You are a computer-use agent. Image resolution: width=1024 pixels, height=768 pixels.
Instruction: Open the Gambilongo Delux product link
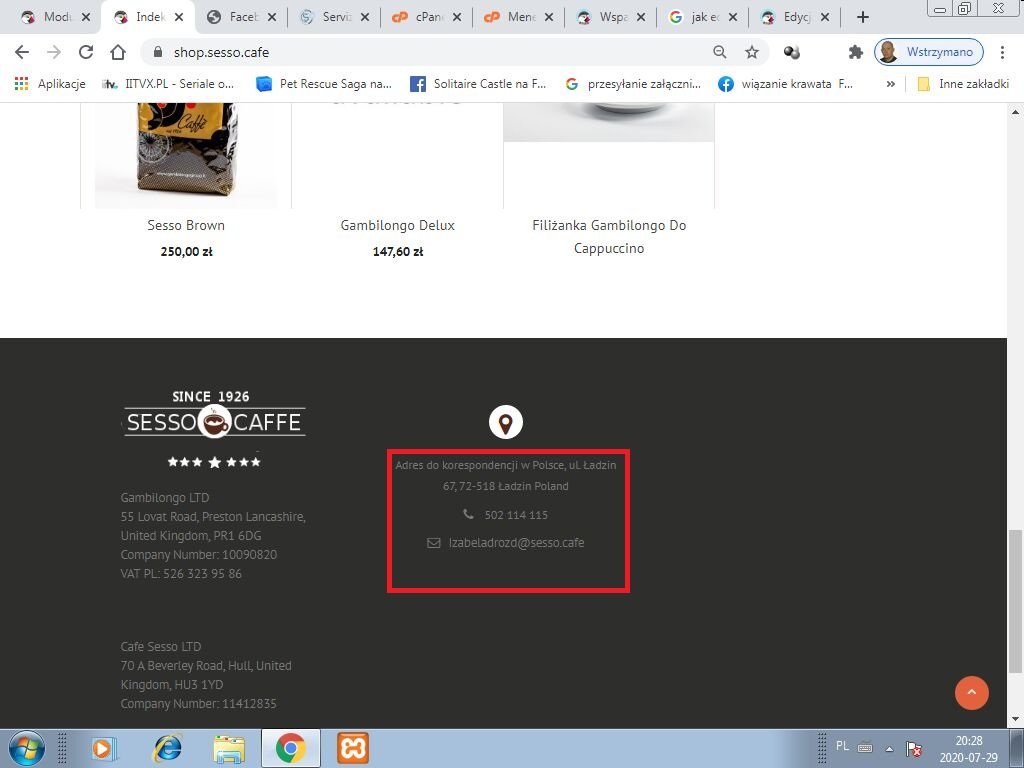coord(398,225)
